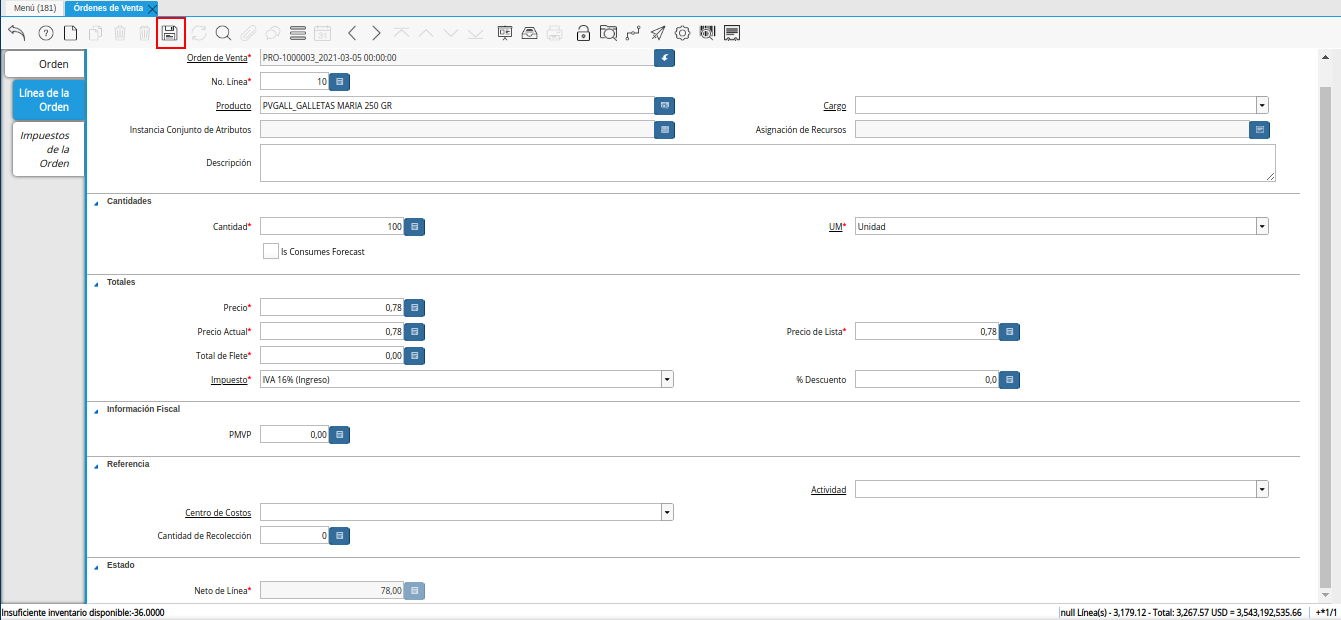The width and height of the screenshot is (1341, 620).
Task: Collapse the Estado section
Action: (97, 566)
